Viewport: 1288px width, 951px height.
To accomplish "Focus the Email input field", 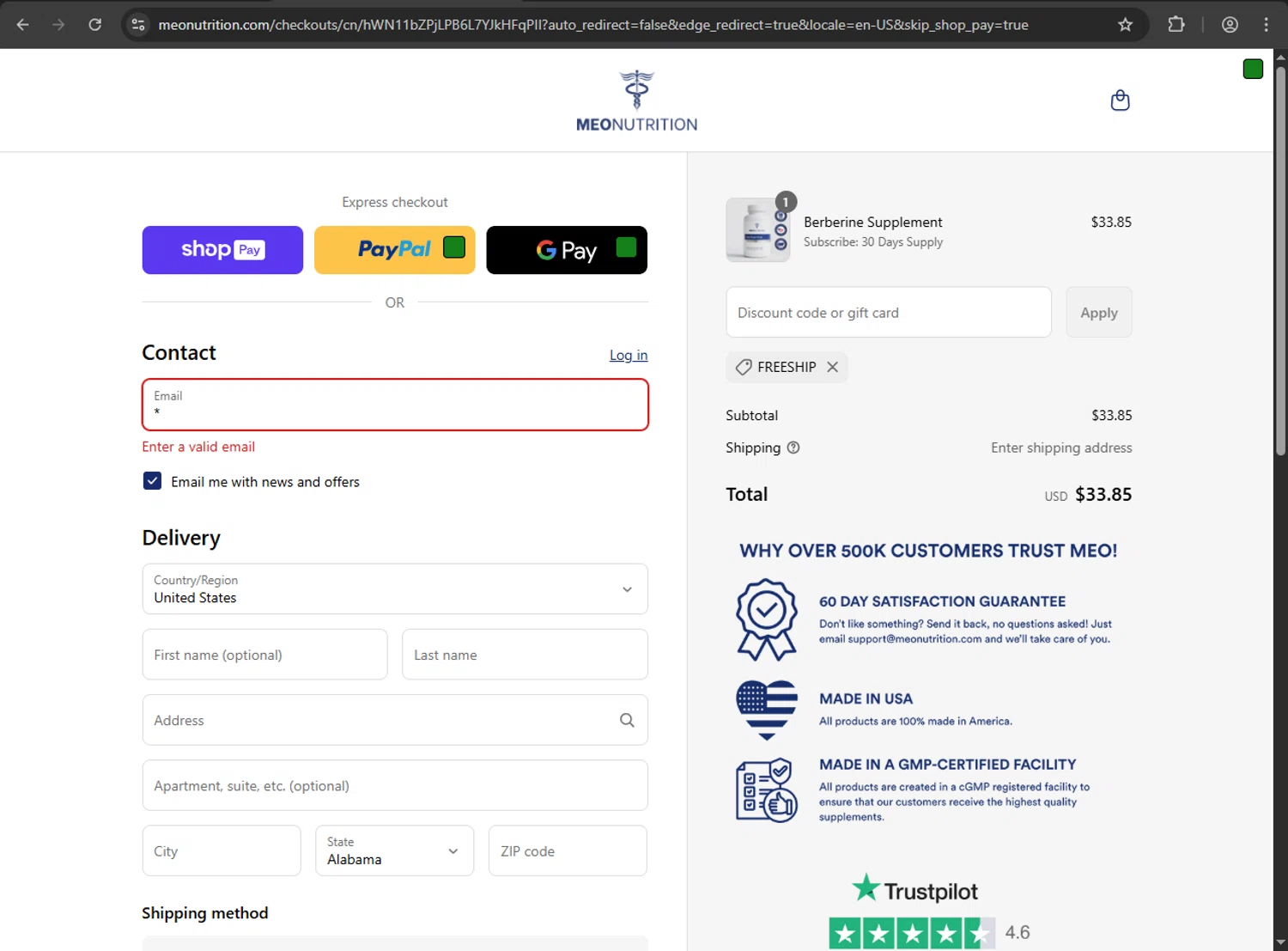I will click(395, 405).
